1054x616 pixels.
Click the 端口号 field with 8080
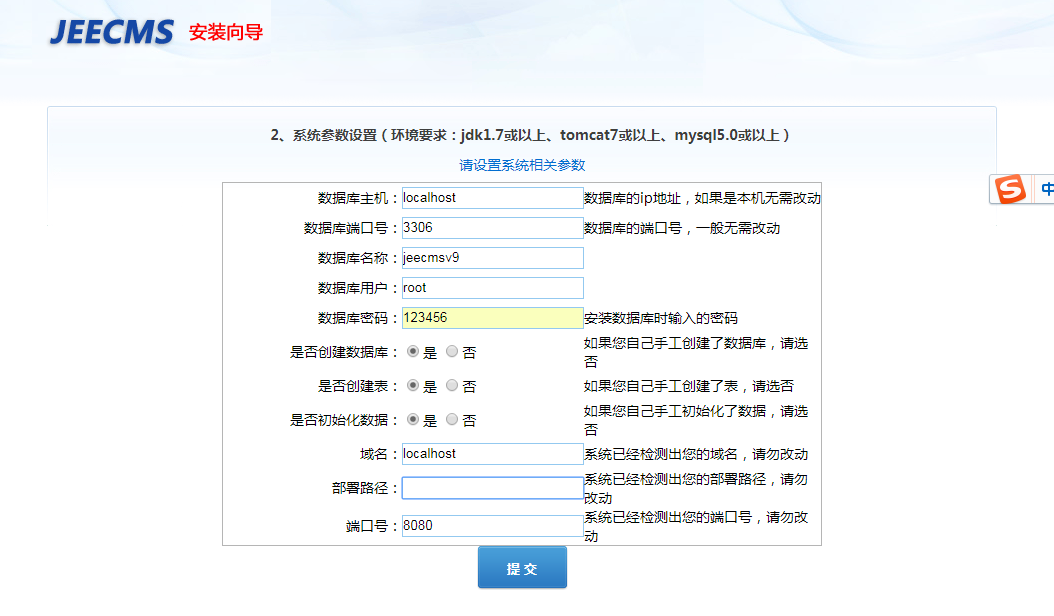[x=492, y=526]
